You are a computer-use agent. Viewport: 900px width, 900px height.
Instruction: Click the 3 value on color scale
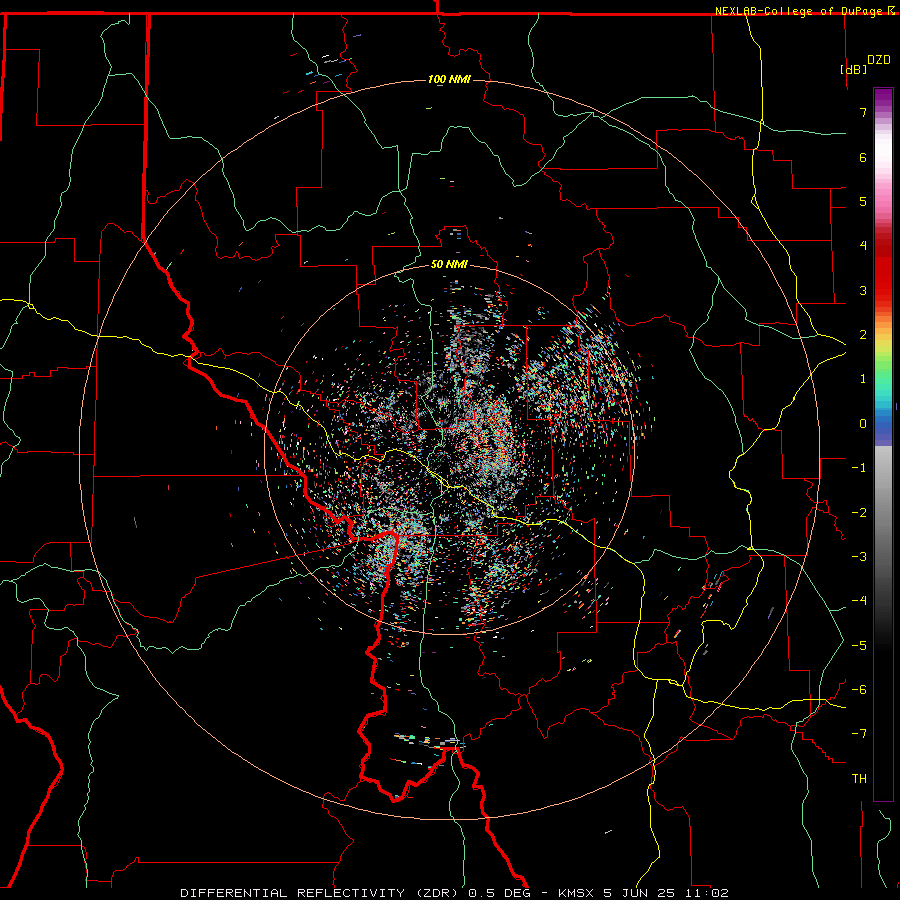tap(863, 290)
